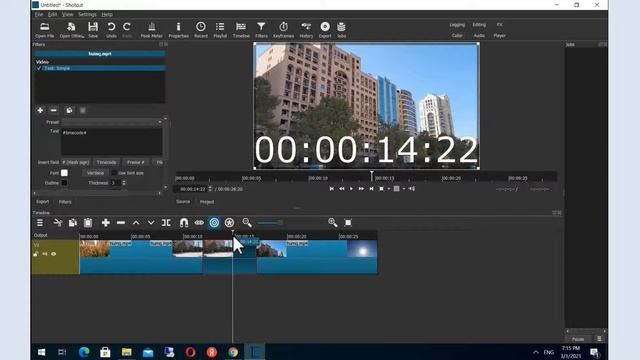Open the Recent files panel

tap(200, 30)
